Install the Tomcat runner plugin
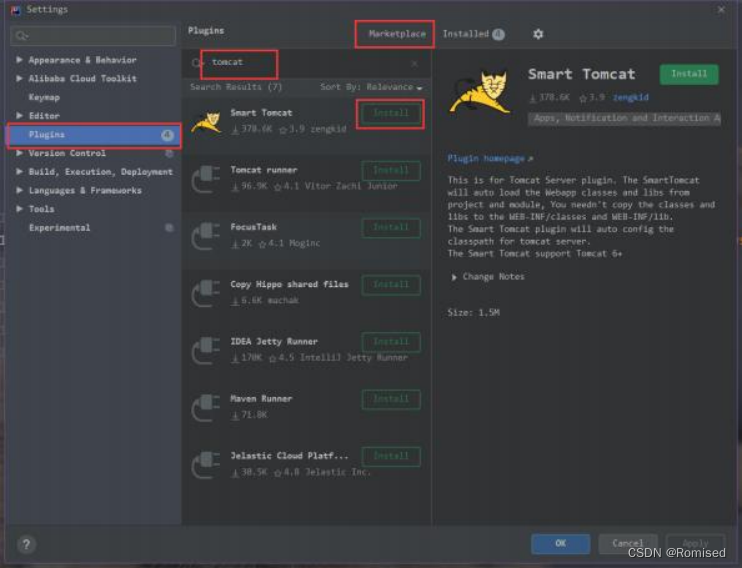 click(391, 170)
